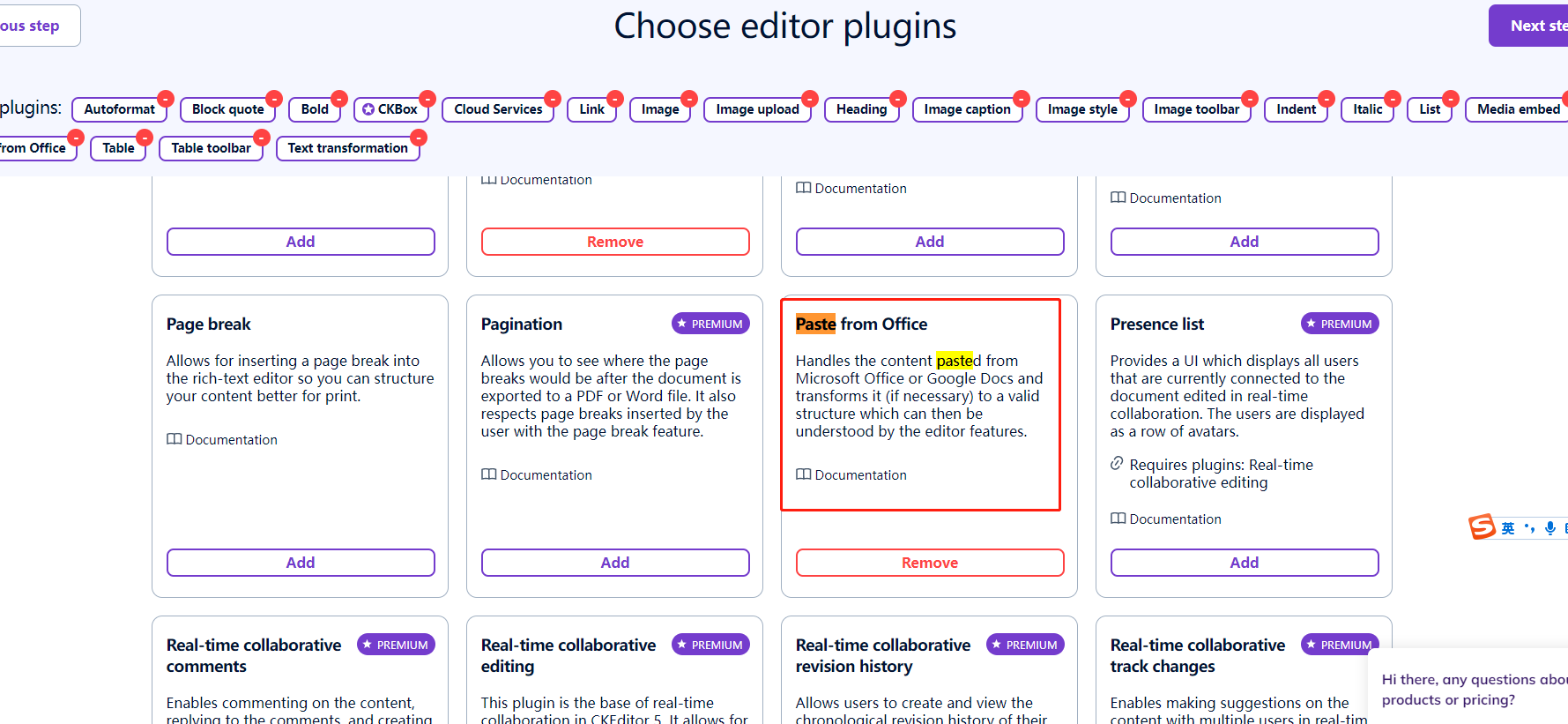Click PREMIUM badge on Real-time collaborative editing

click(710, 645)
